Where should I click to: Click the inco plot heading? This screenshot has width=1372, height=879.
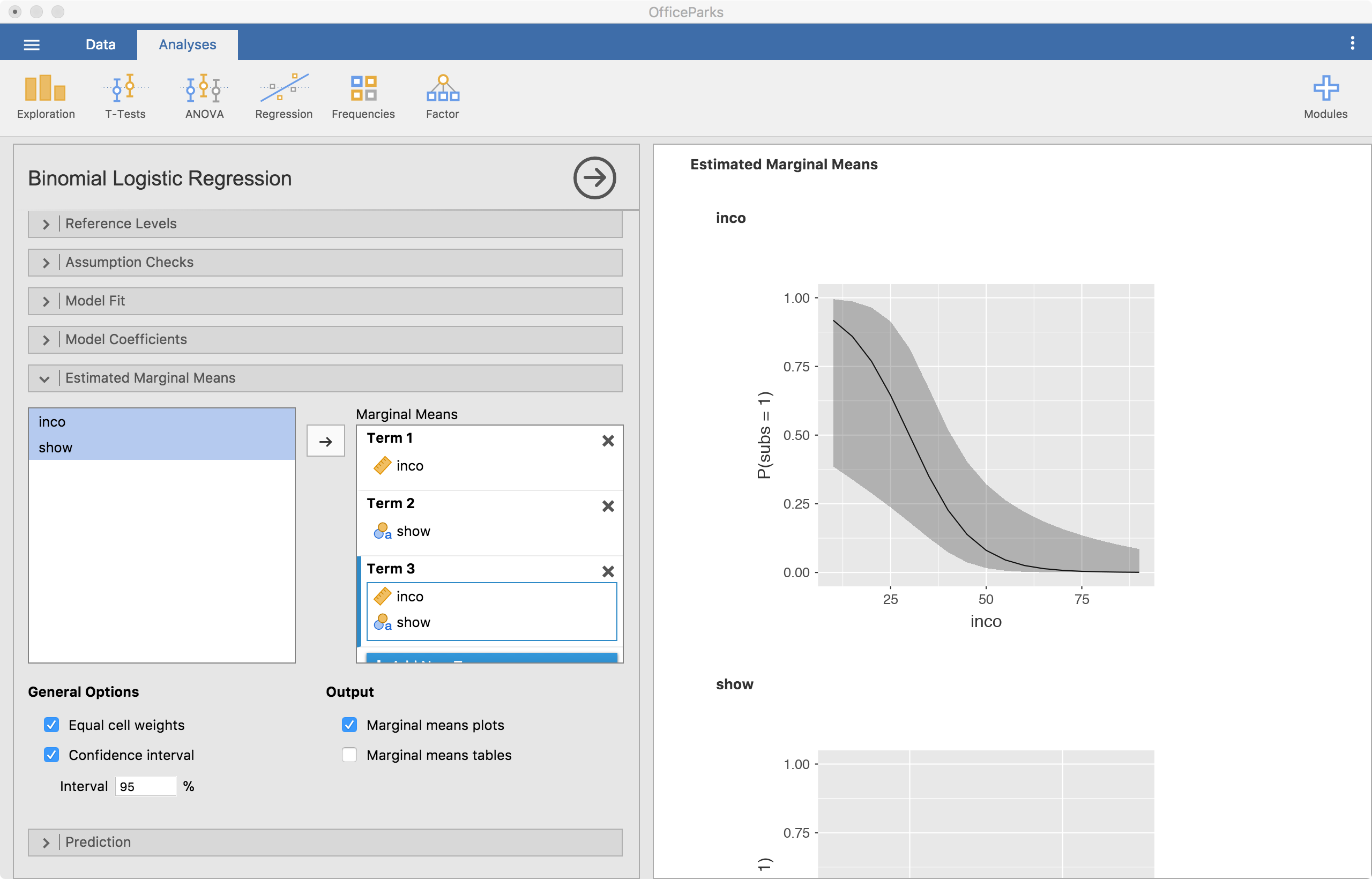pyautogui.click(x=730, y=218)
